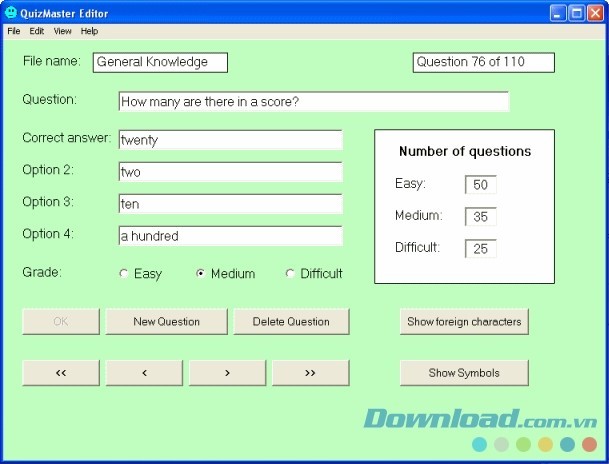609x464 pixels.
Task: Select the Easy grade radio button
Action: (124, 274)
